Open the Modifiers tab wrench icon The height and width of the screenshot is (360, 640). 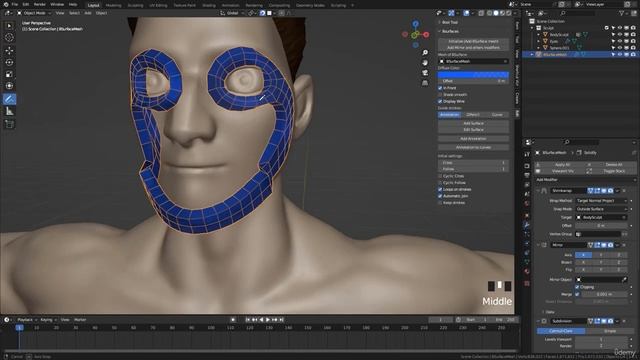527,224
